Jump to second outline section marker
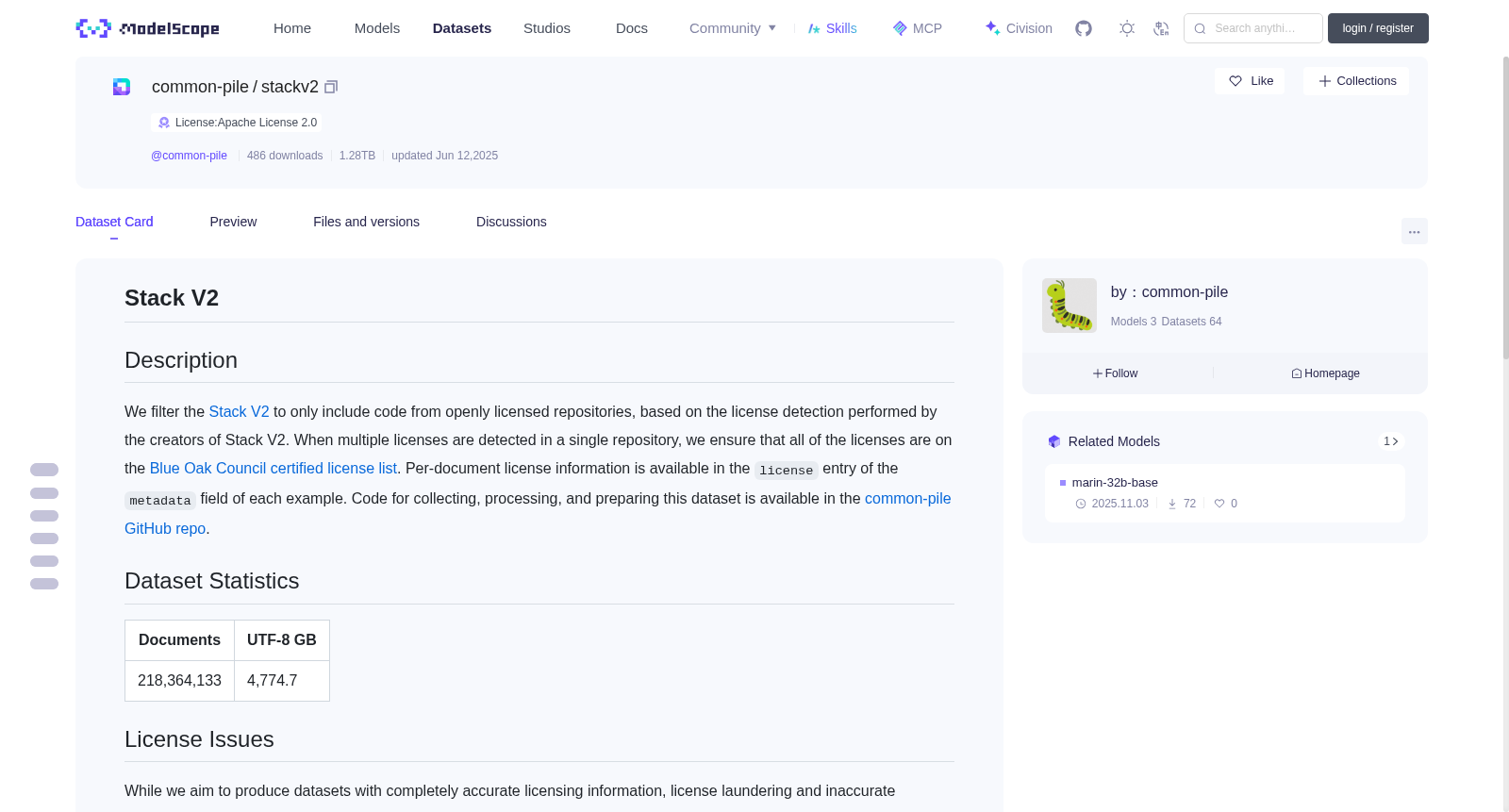Screen dimensions: 1509x812 (44, 493)
